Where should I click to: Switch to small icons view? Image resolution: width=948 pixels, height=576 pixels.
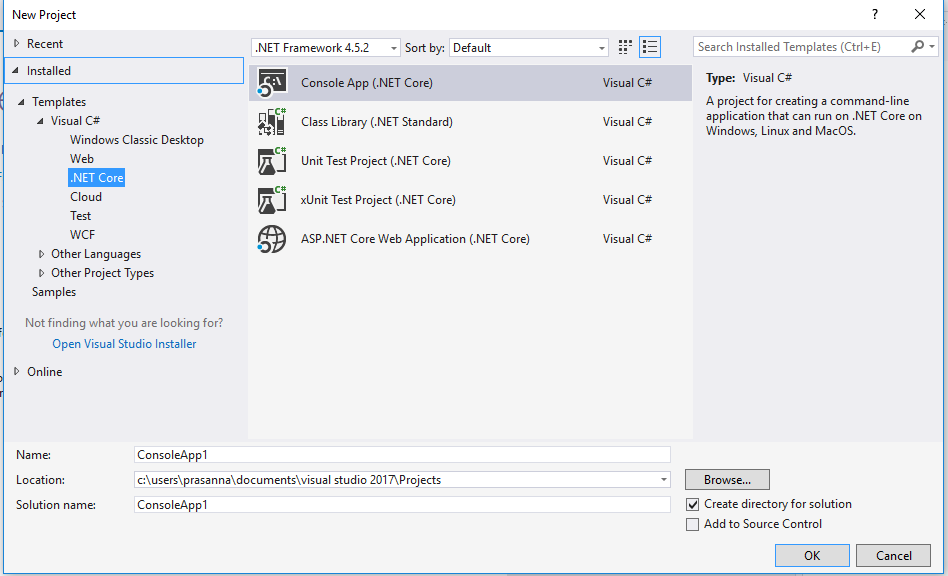click(626, 47)
